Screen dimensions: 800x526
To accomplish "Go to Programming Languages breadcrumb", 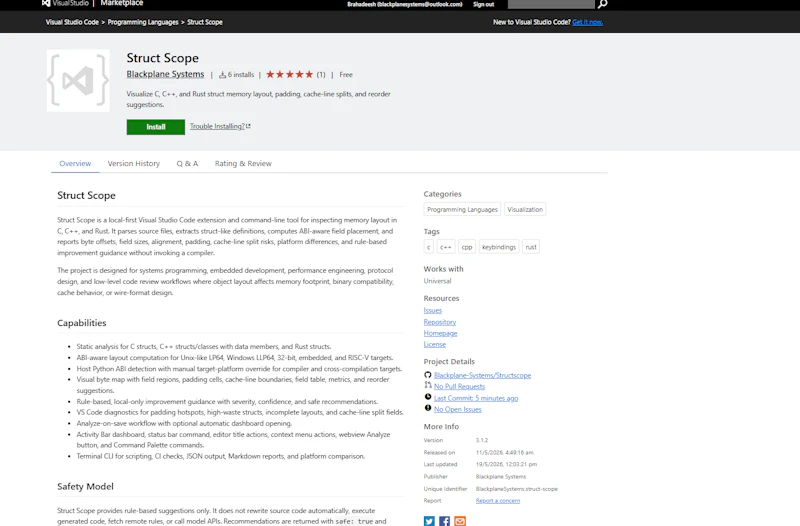I will click(x=143, y=22).
